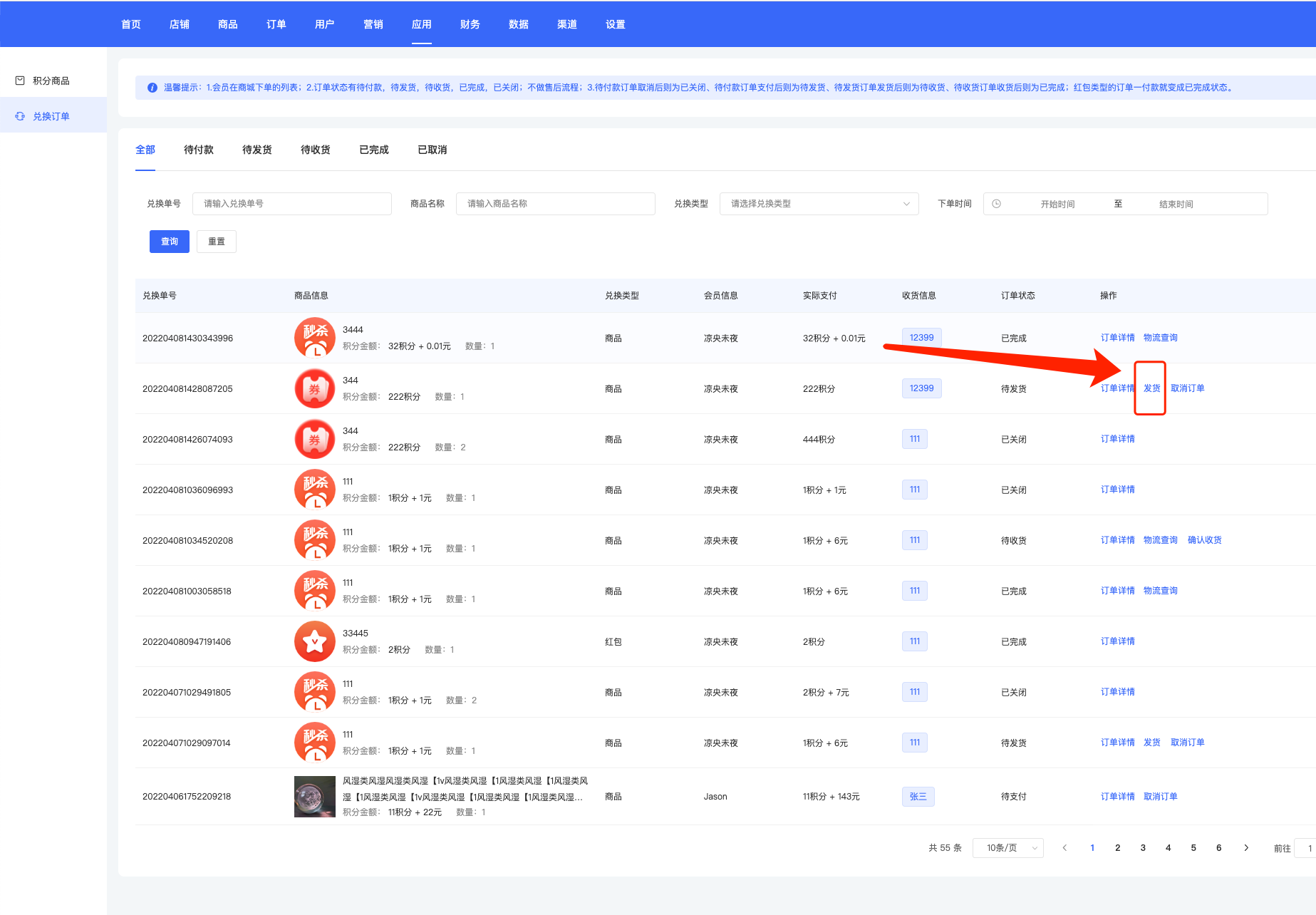The image size is (1316, 915).
Task: Click in the 兑换单号 input field
Action: click(x=292, y=204)
